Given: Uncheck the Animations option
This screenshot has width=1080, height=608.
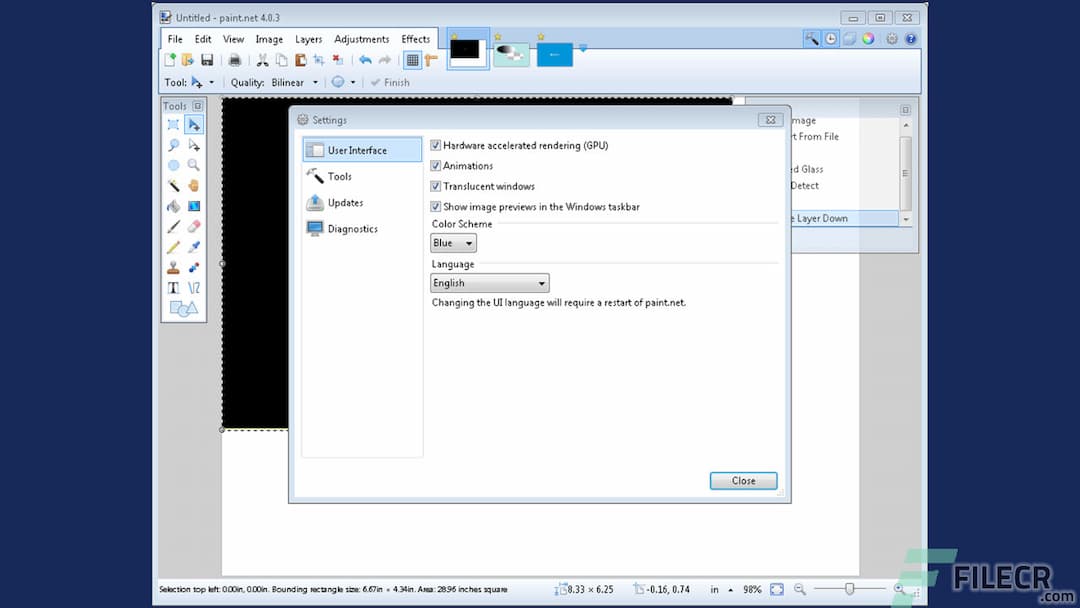Looking at the screenshot, I should tap(436, 165).
